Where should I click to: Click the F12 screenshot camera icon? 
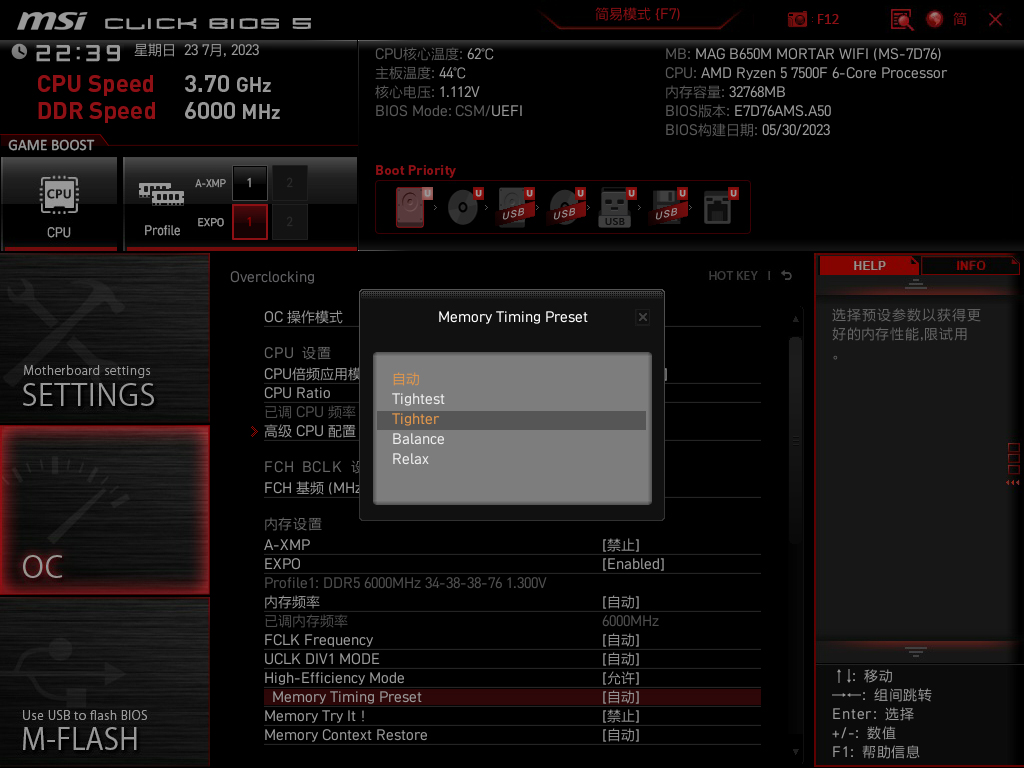click(x=798, y=19)
